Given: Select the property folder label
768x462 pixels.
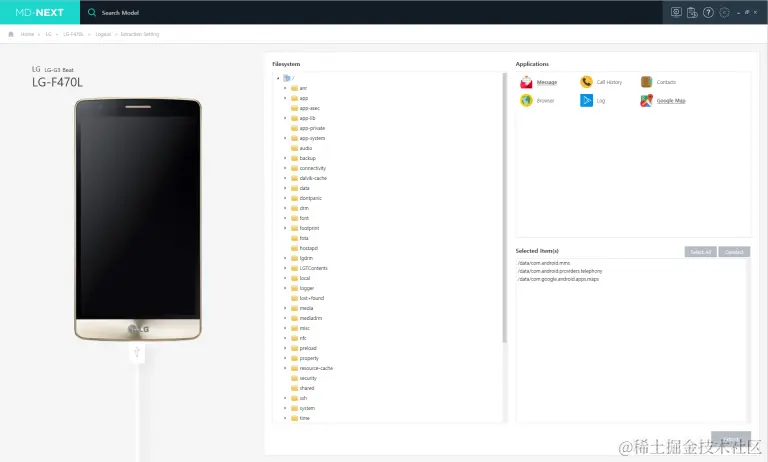Looking at the screenshot, I should tap(309, 358).
